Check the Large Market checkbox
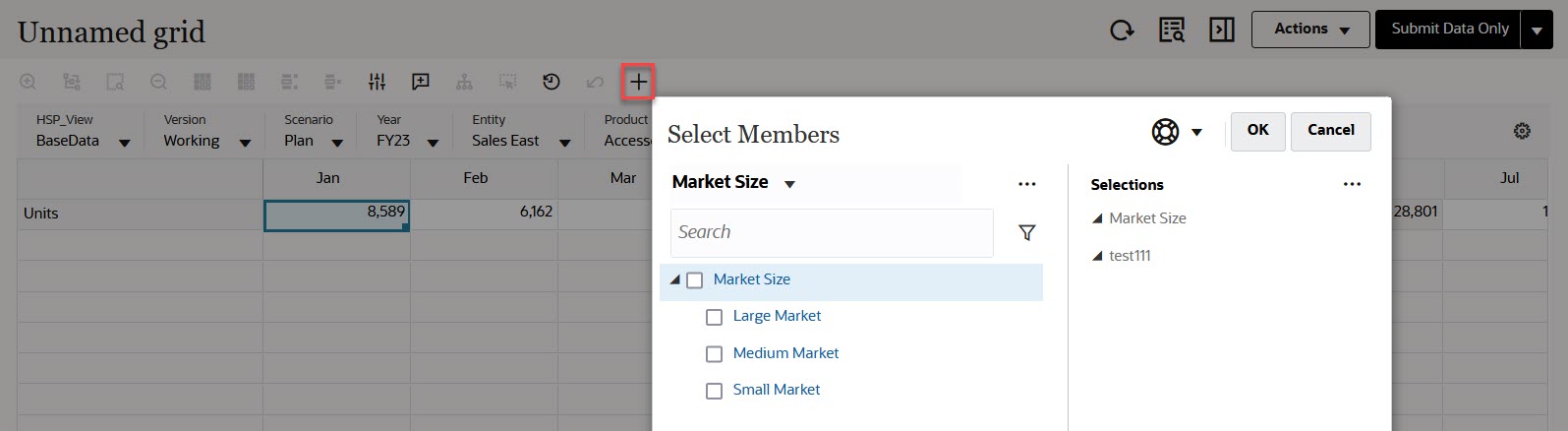1568x431 pixels. click(715, 317)
